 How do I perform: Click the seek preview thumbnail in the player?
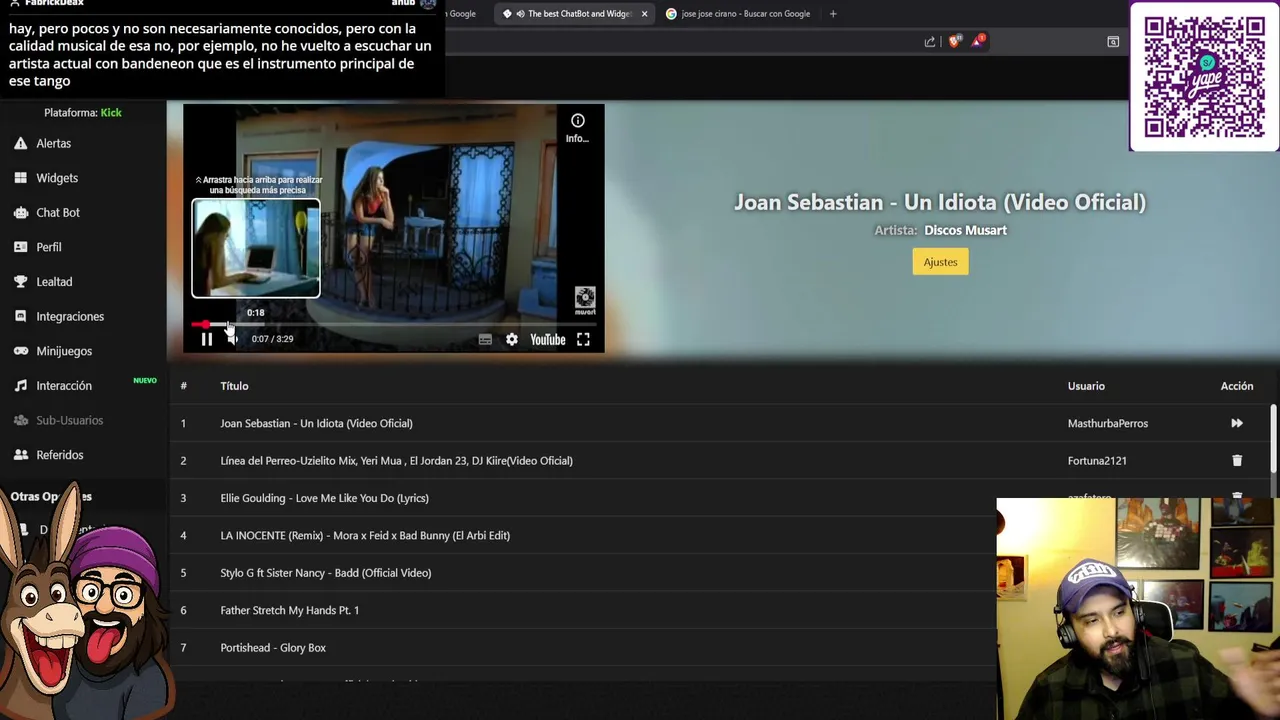click(x=256, y=248)
